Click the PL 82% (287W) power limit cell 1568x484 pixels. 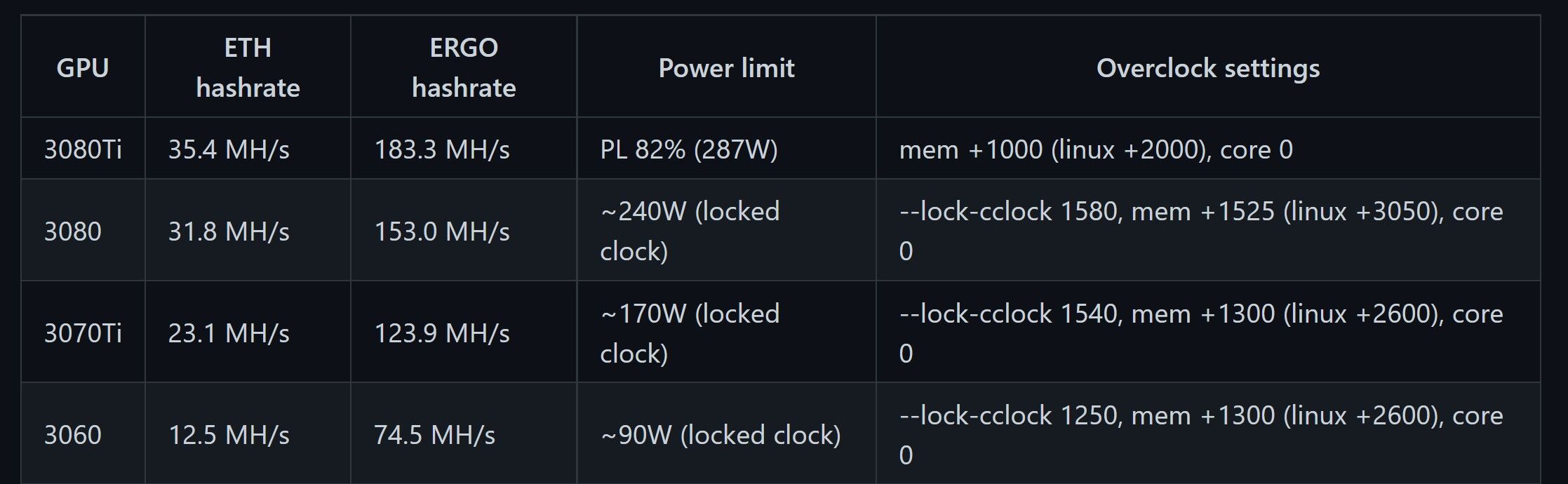[x=689, y=149]
